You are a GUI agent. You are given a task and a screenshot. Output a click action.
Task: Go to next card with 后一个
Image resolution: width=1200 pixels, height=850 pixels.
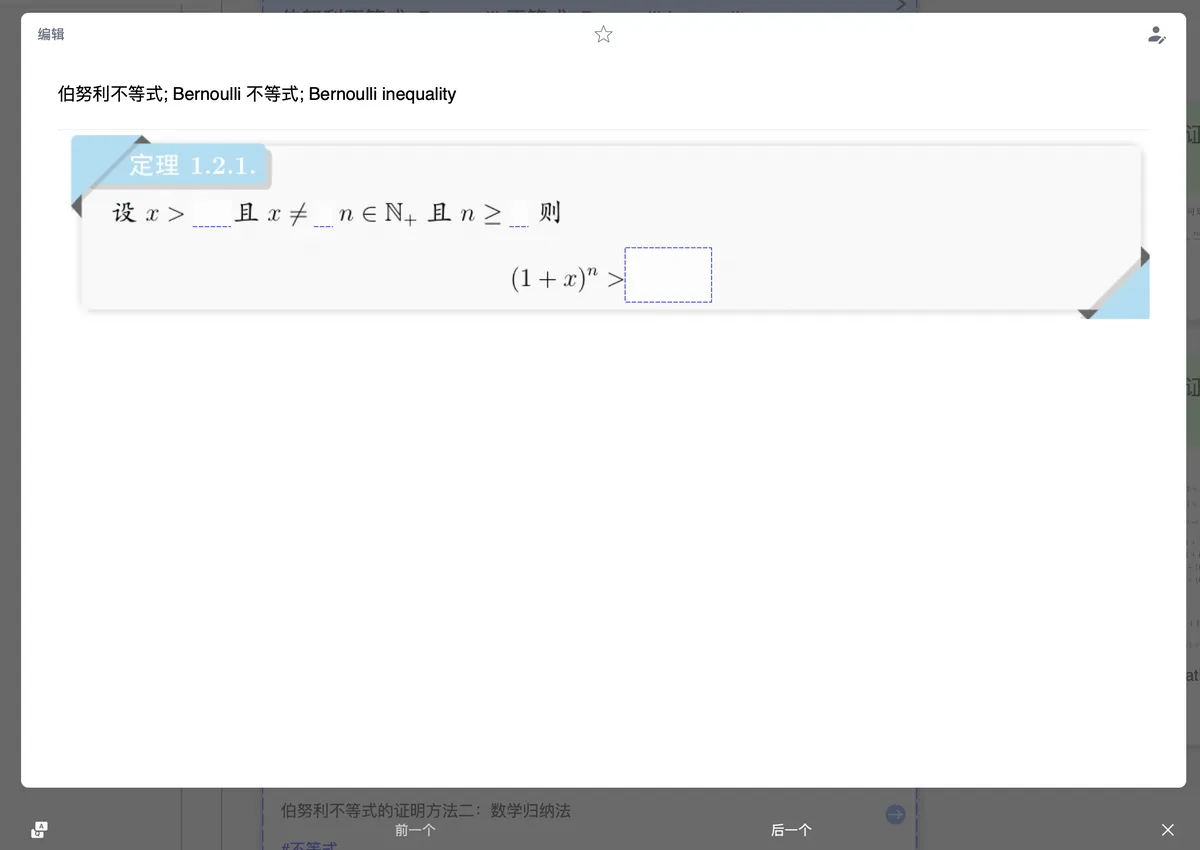click(x=791, y=830)
